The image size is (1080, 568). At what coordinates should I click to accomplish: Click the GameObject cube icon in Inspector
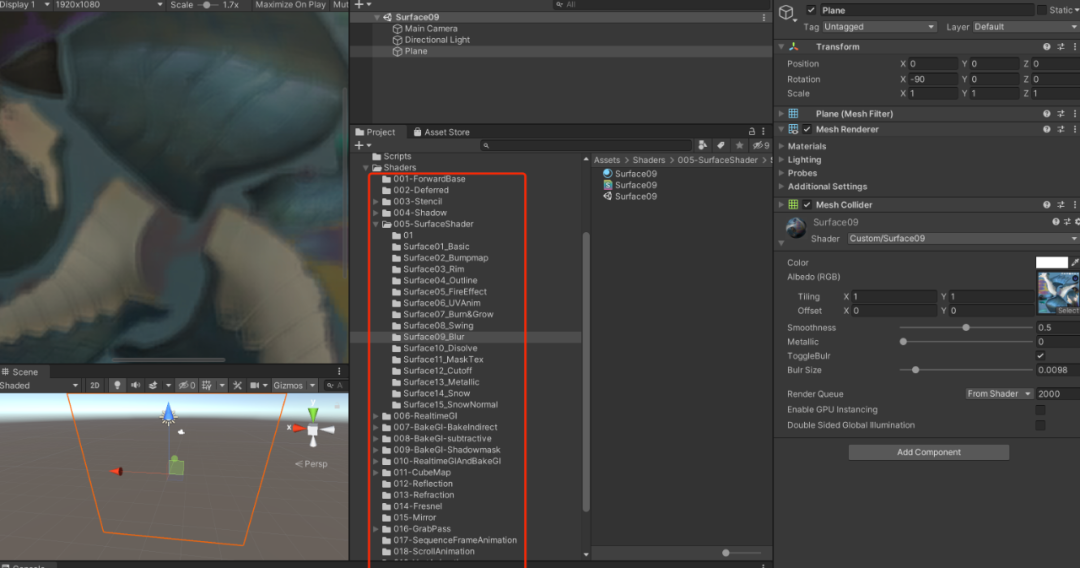pos(786,12)
